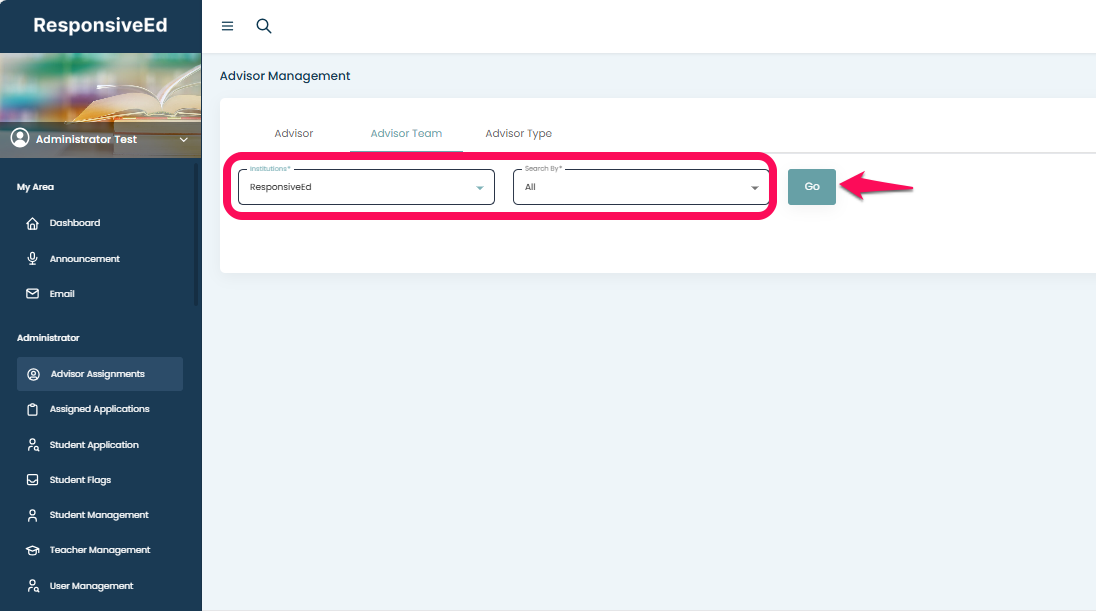This screenshot has width=1096, height=611.
Task: Click the Administrator Test user avatar icon
Action: coord(20,139)
